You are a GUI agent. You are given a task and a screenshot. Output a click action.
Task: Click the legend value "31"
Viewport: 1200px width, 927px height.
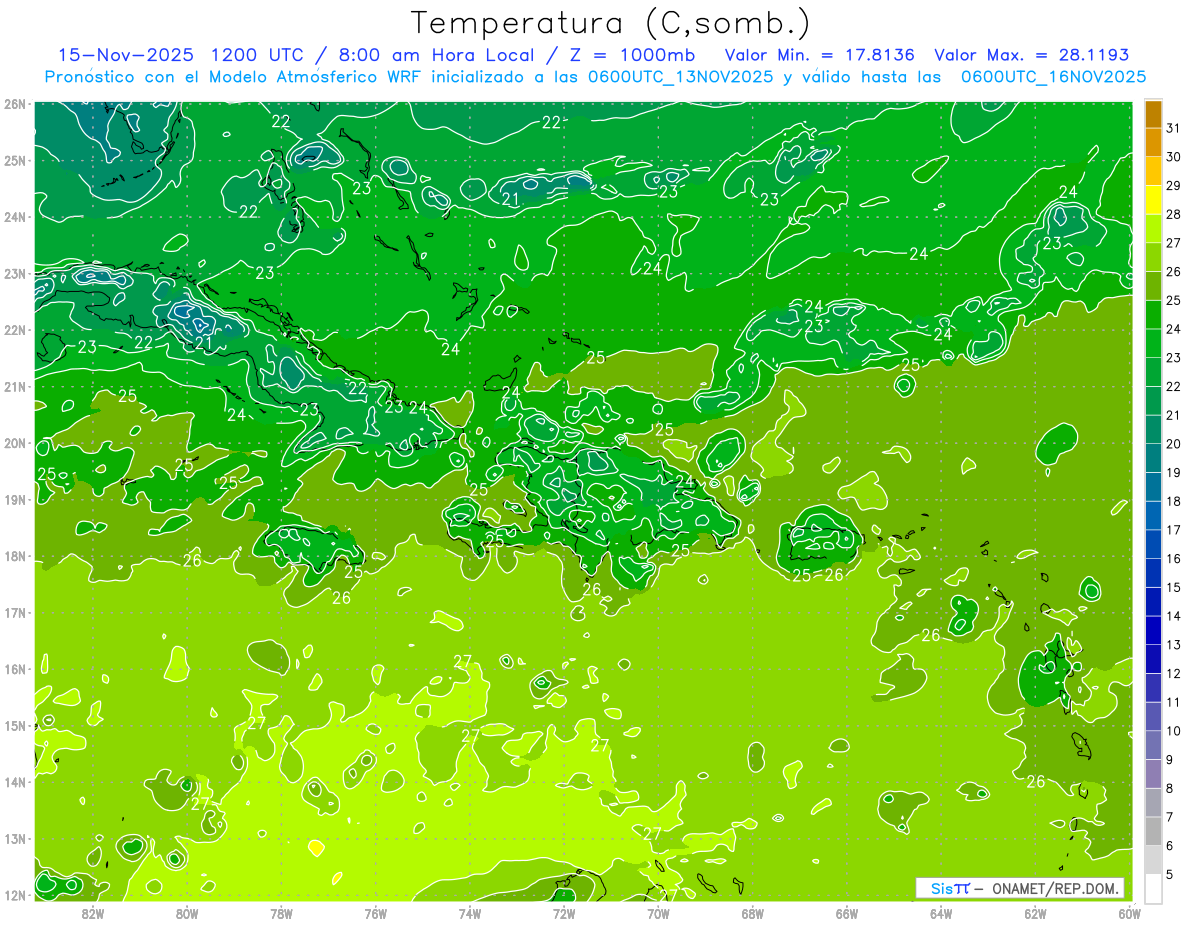click(x=1174, y=128)
